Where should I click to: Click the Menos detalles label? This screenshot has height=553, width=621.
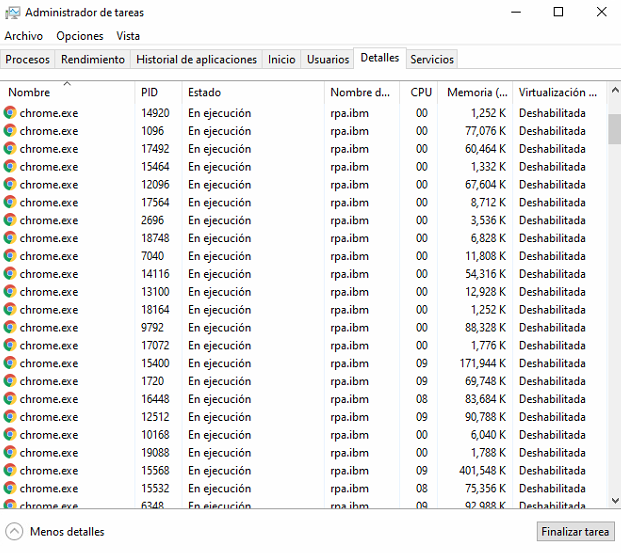67,532
